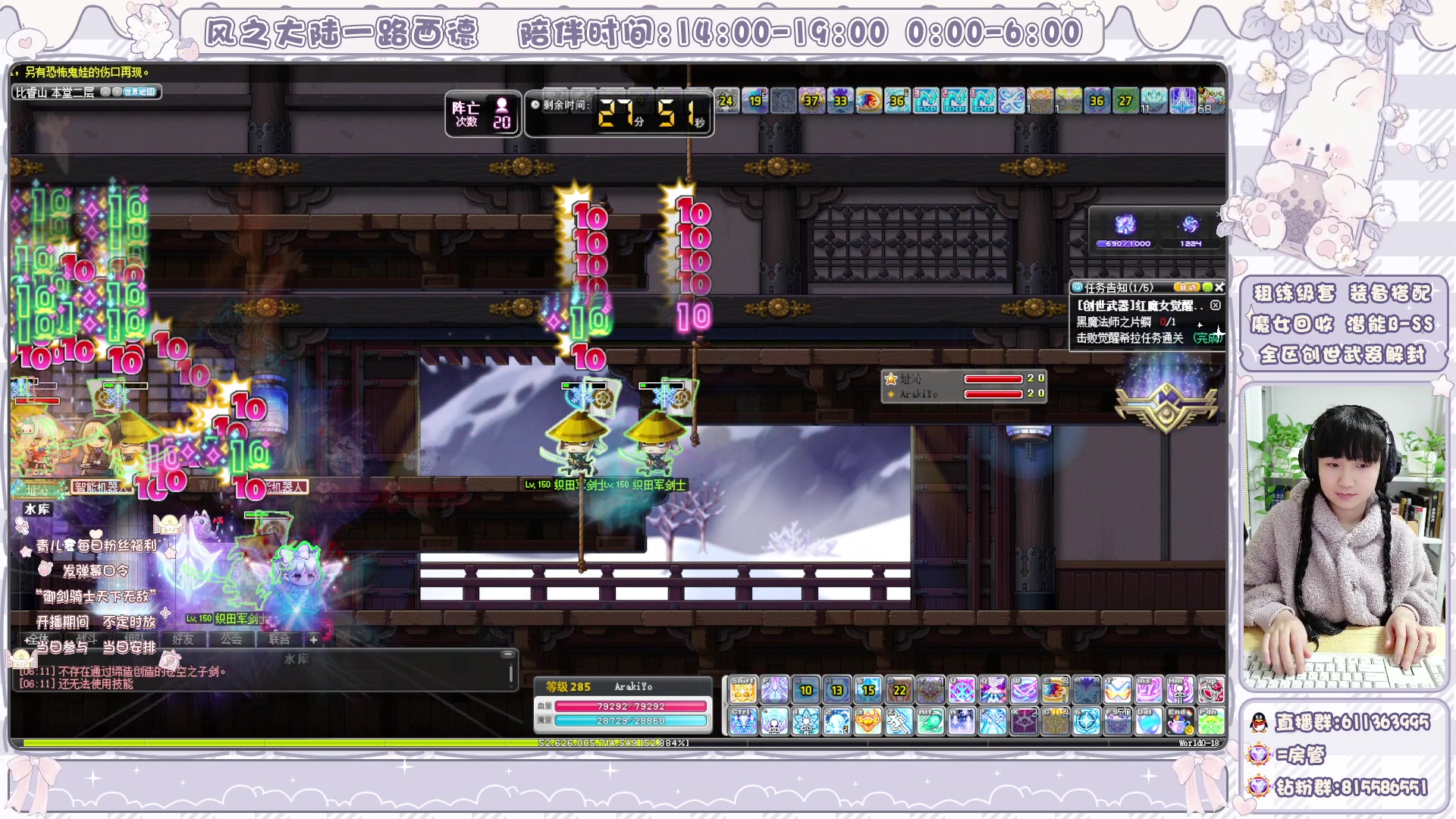Click the 世界地图 world map button
Screen dimensions: 1456x819
pyautogui.click(x=140, y=92)
